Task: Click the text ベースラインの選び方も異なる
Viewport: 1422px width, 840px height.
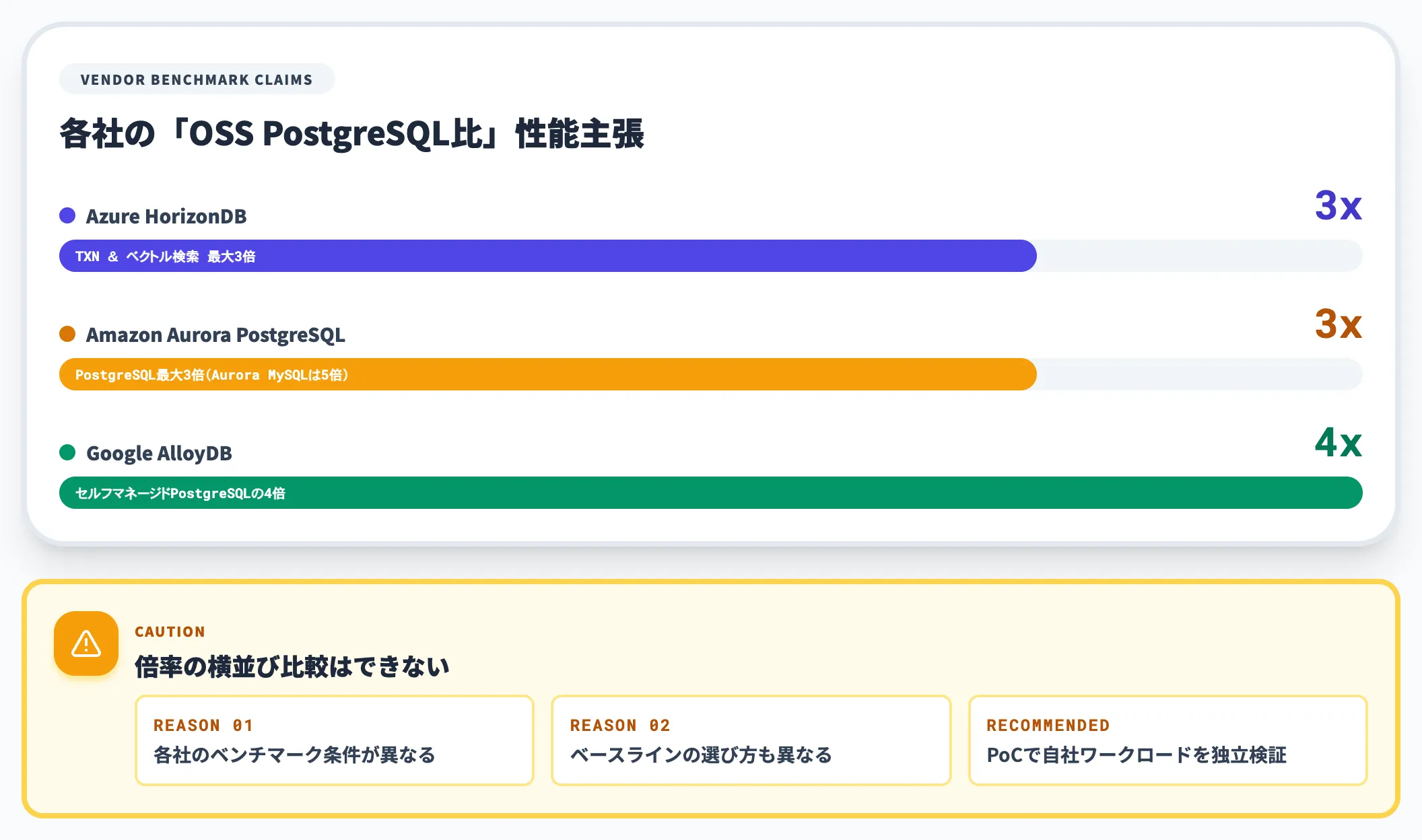Action: 701,755
